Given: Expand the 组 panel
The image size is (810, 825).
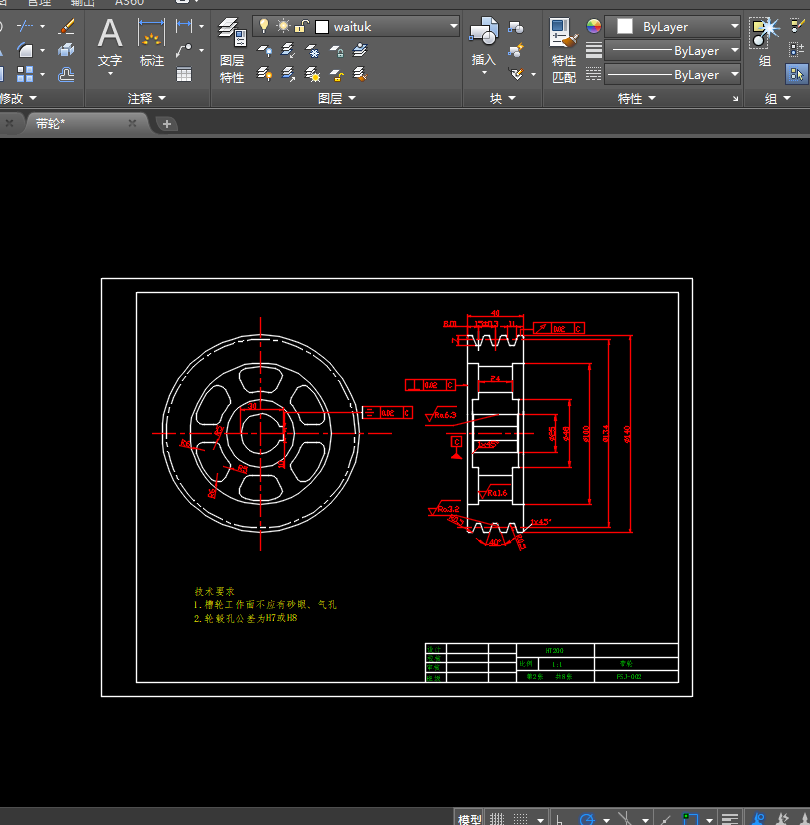Looking at the screenshot, I should click(x=777, y=98).
